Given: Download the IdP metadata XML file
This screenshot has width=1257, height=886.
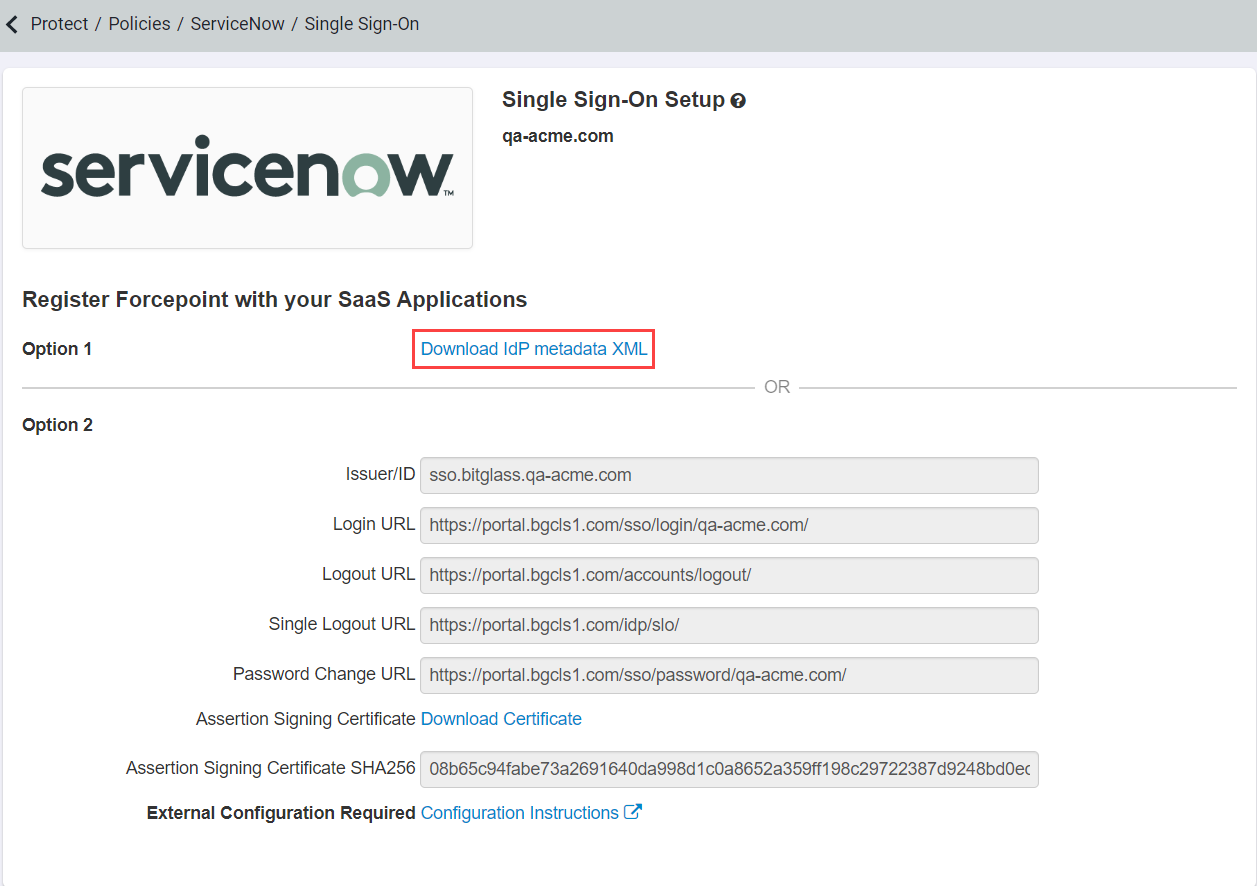Looking at the screenshot, I should pos(532,348).
